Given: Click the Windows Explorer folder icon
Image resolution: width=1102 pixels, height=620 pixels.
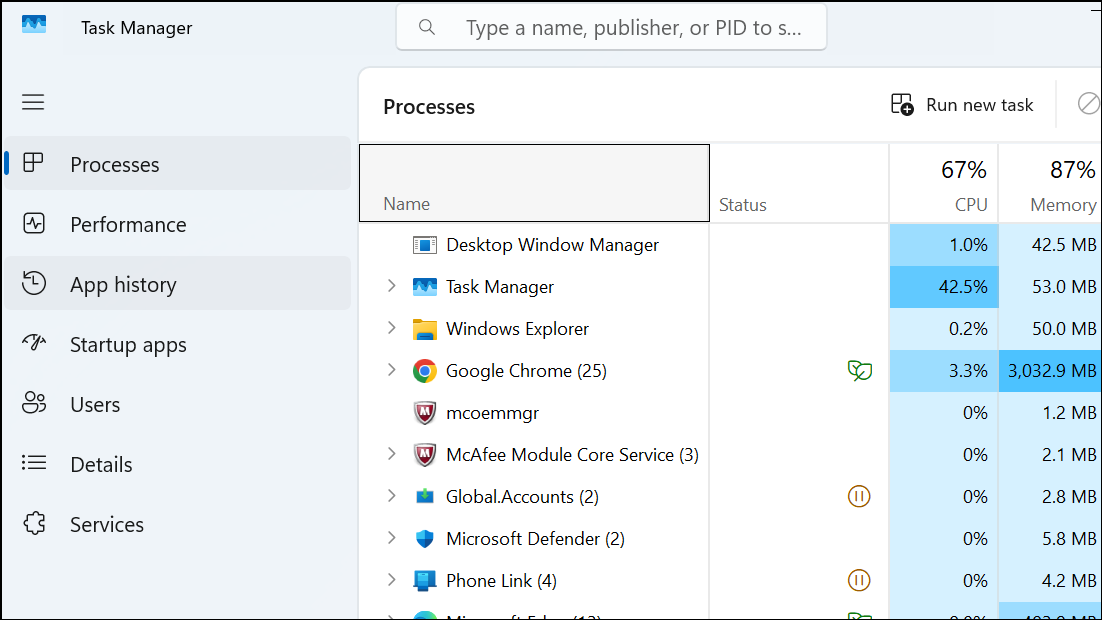Looking at the screenshot, I should [x=425, y=329].
